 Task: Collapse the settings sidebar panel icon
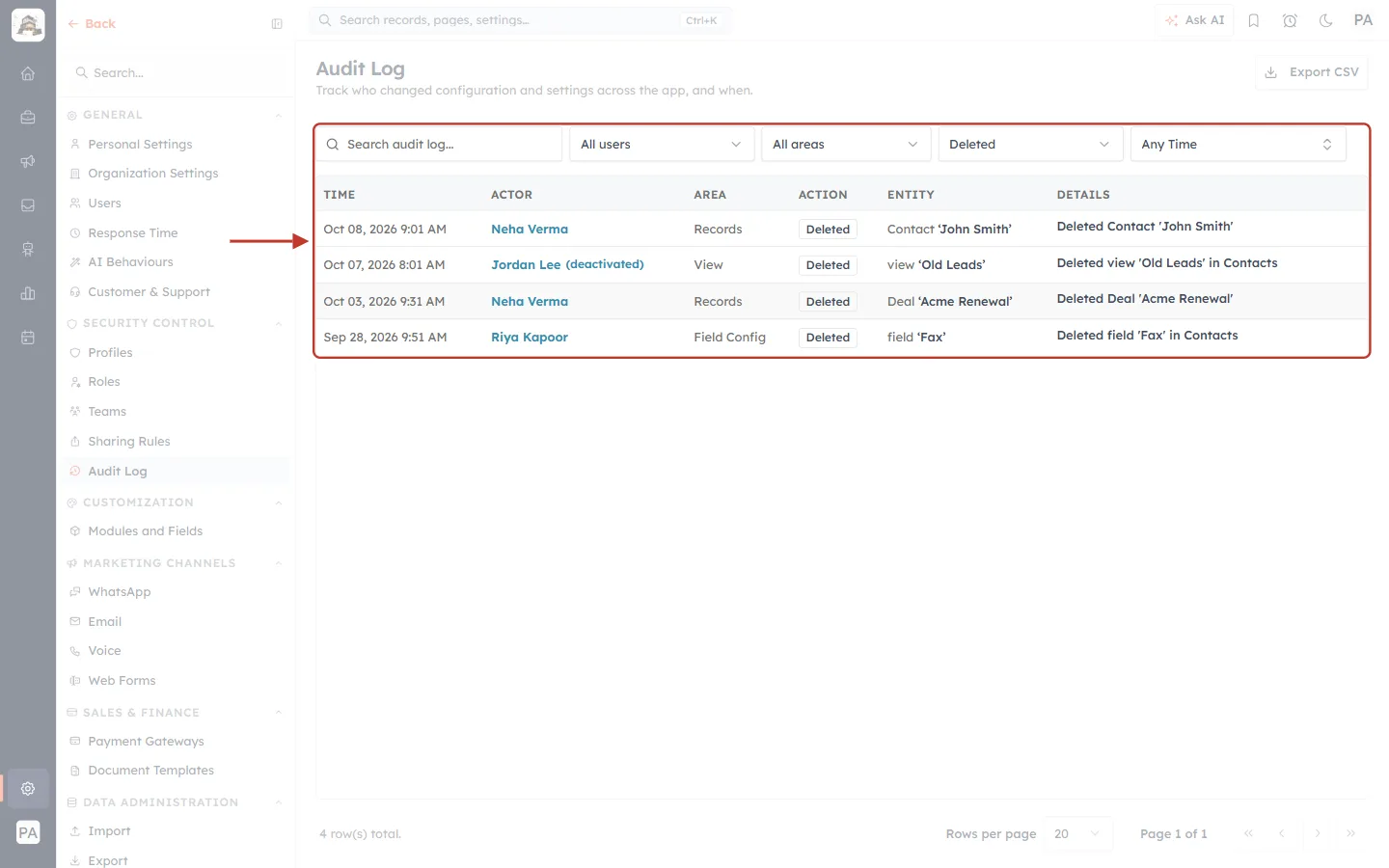pyautogui.click(x=277, y=24)
